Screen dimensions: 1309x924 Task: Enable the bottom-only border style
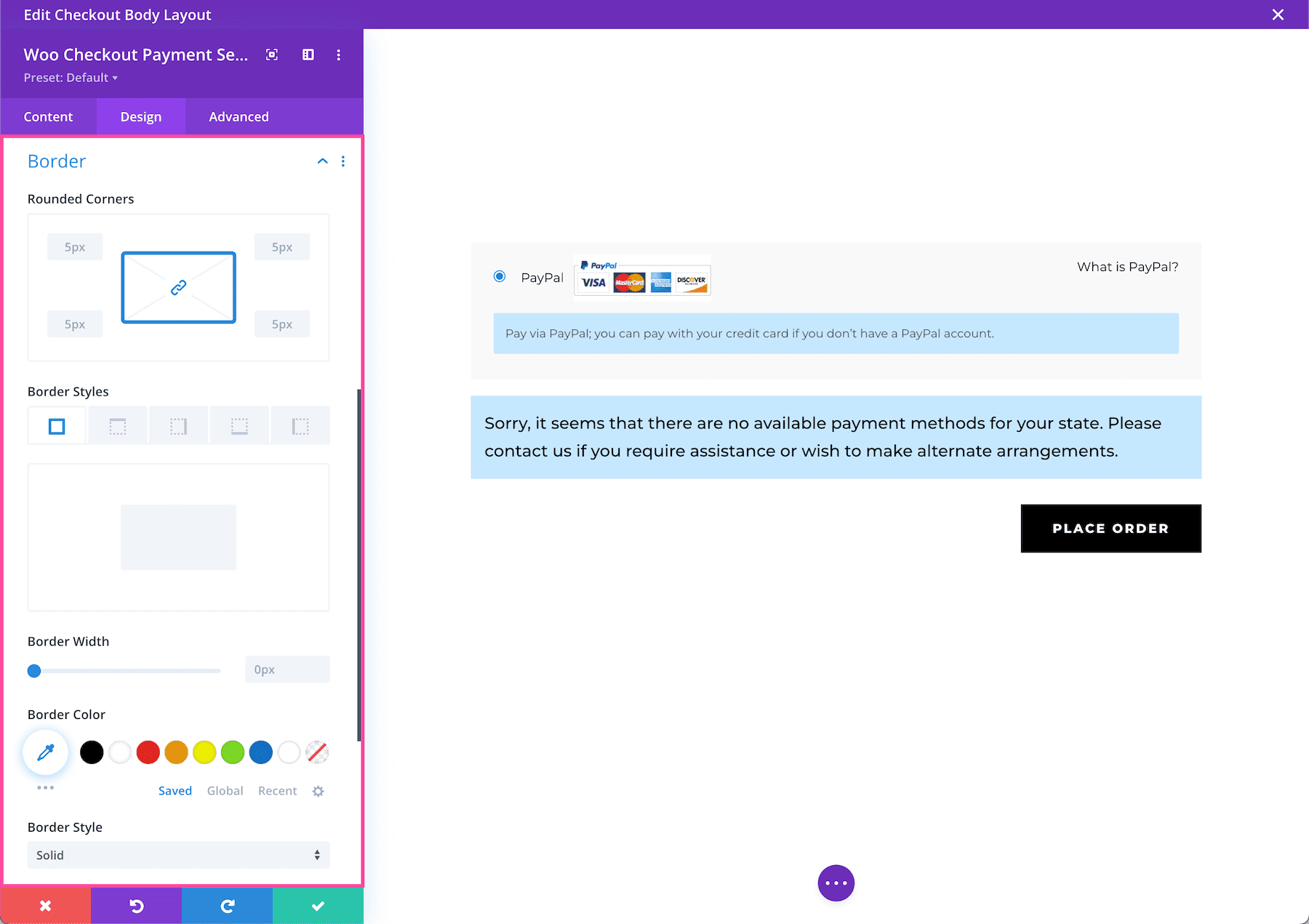[239, 425]
